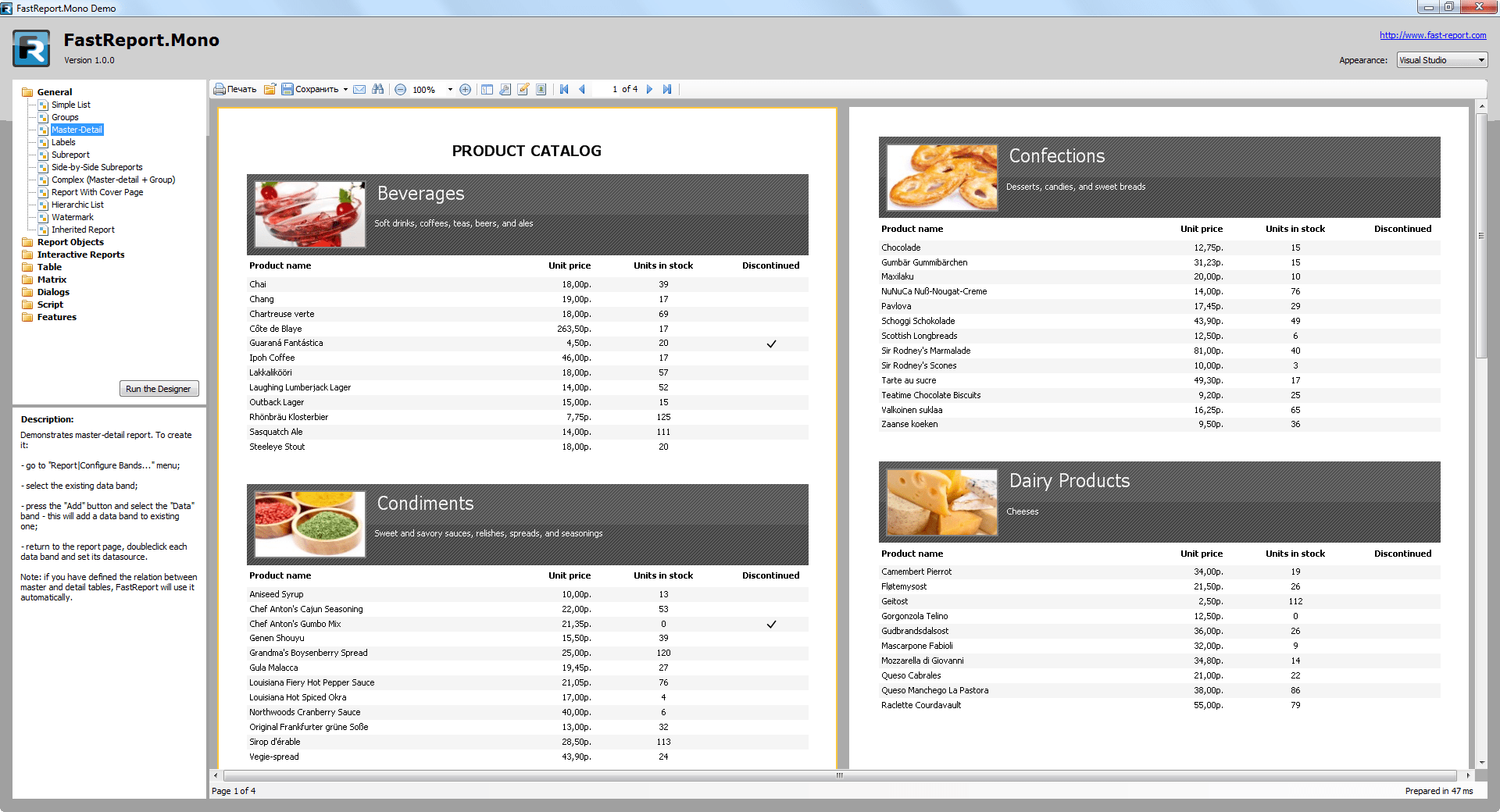Click the Печать print button
This screenshot has height=812, width=1500.
coord(235,89)
